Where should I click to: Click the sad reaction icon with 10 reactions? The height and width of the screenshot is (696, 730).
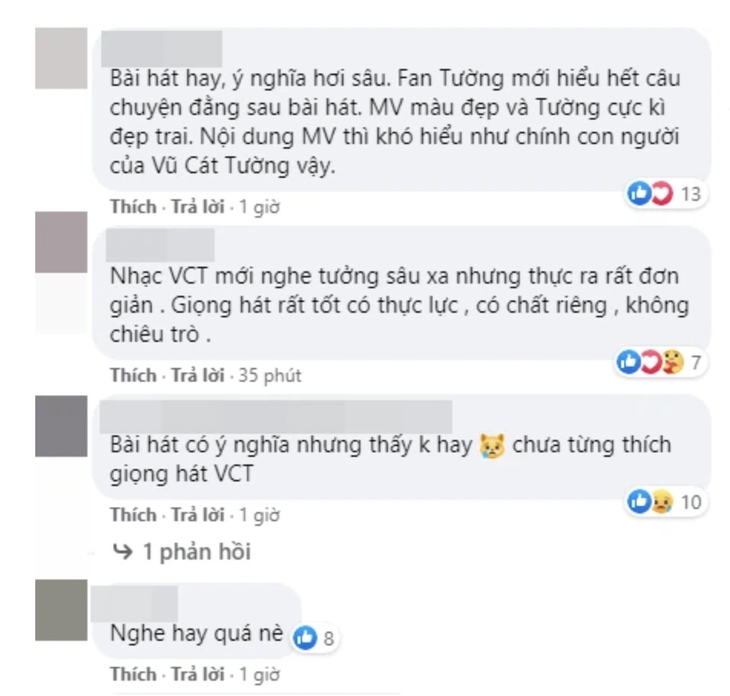[662, 502]
